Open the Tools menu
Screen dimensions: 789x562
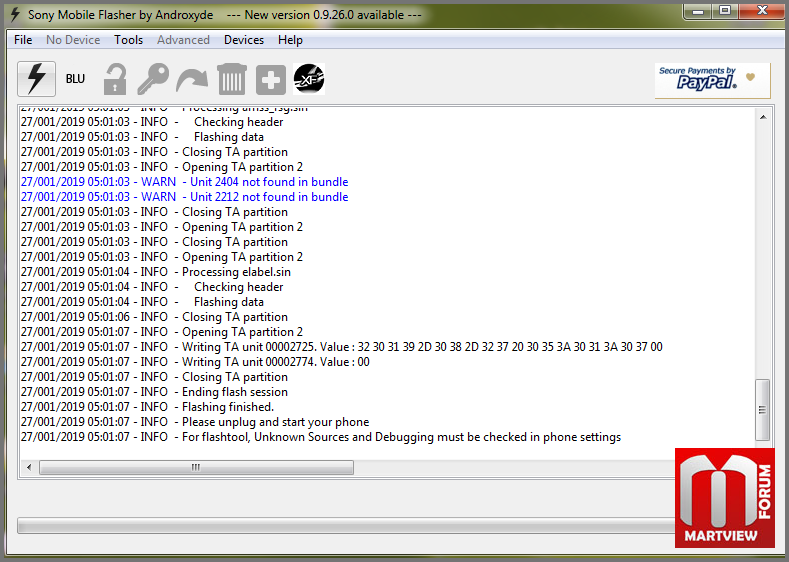click(x=128, y=40)
